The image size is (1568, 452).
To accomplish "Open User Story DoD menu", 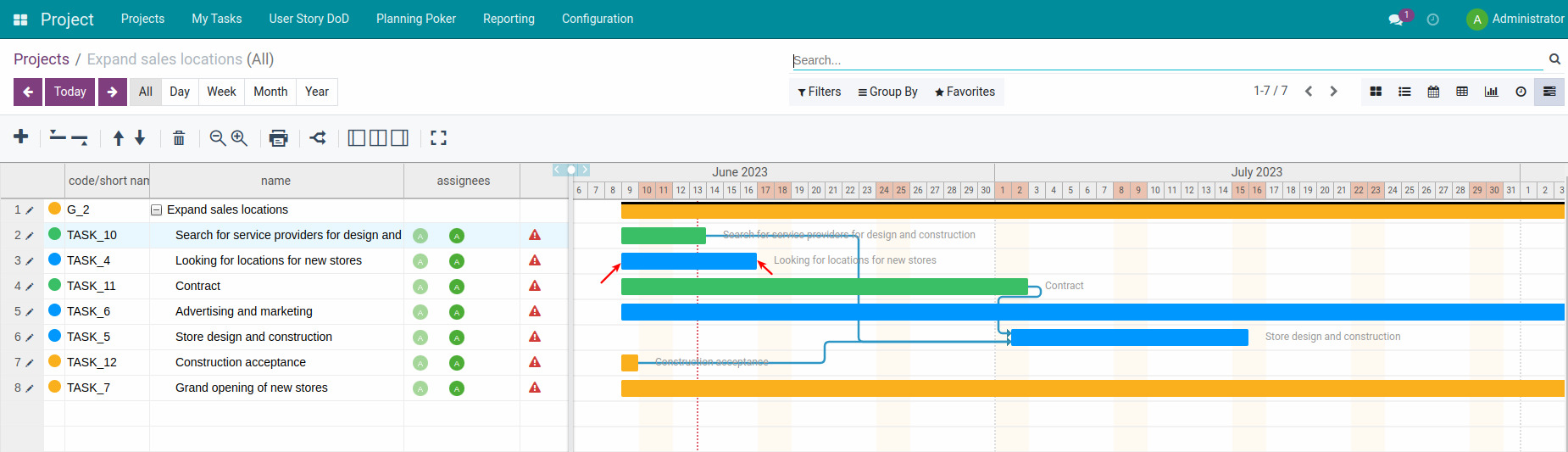I will 309,19.
